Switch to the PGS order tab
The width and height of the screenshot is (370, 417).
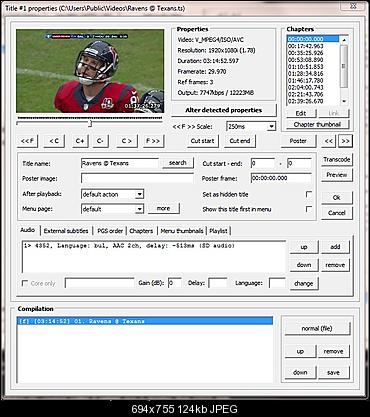tap(110, 231)
